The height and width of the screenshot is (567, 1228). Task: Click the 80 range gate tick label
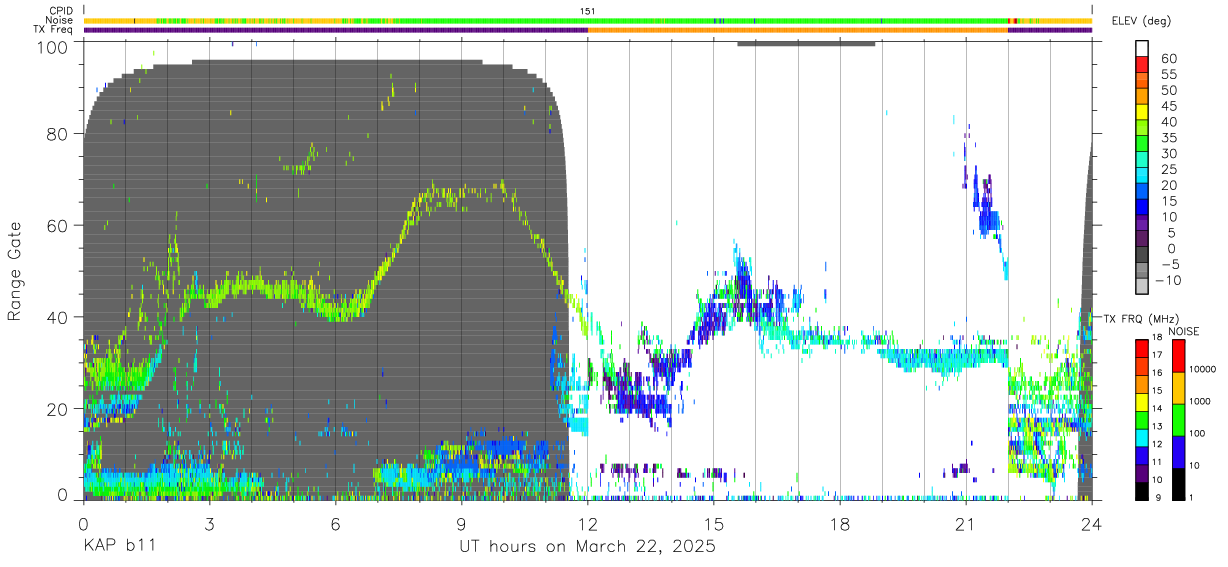coord(56,133)
